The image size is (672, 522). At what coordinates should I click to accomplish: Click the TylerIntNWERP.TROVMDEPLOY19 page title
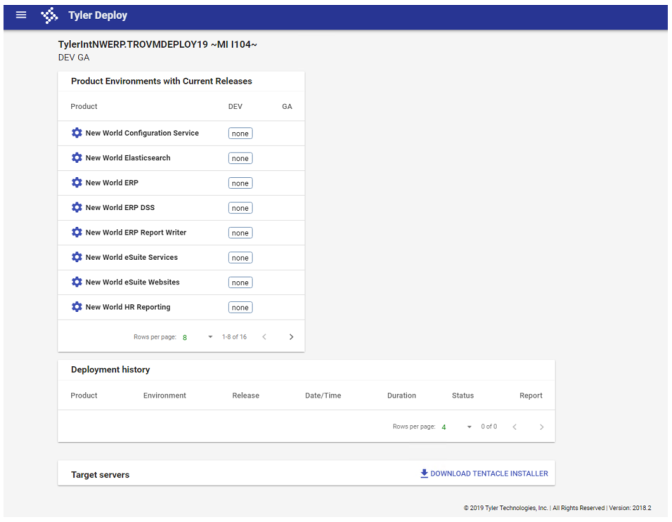pyautogui.click(x=158, y=45)
